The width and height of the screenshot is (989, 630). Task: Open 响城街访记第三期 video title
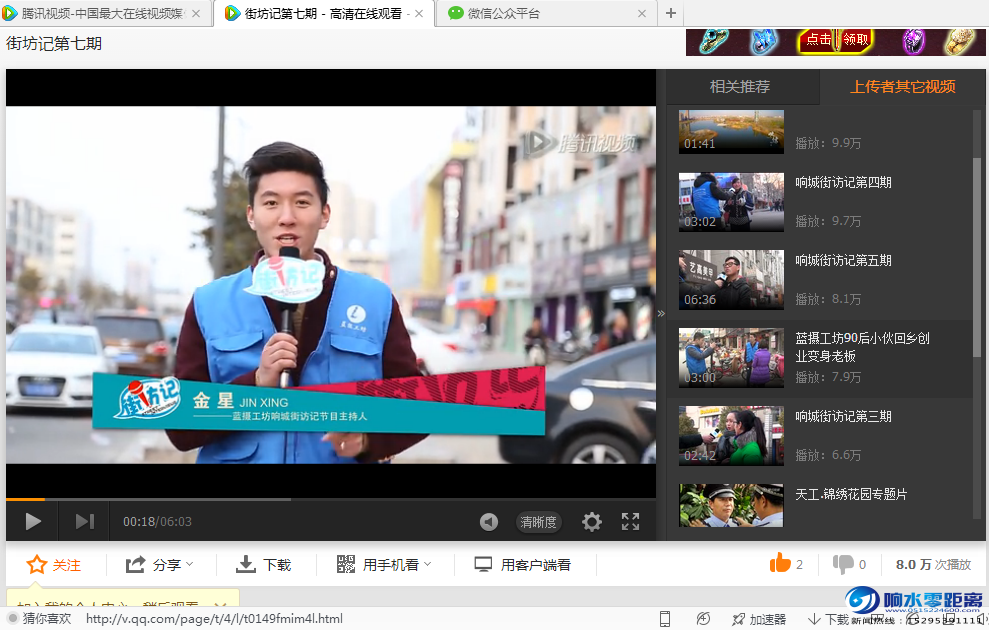point(843,416)
